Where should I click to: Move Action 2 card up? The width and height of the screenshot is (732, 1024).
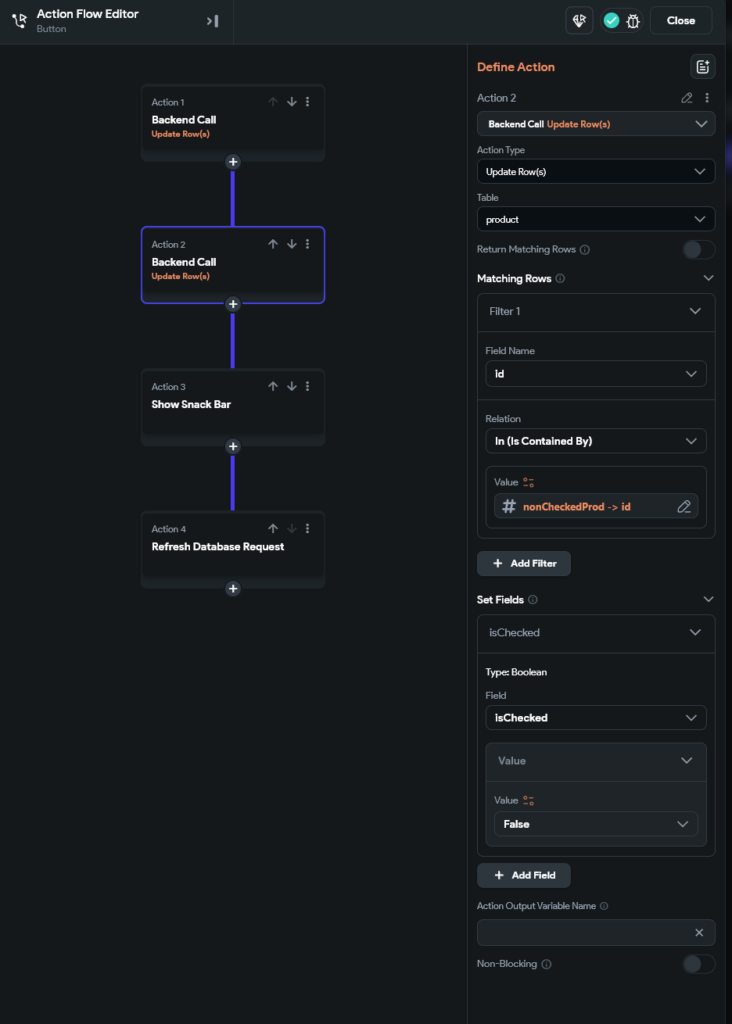tap(273, 244)
